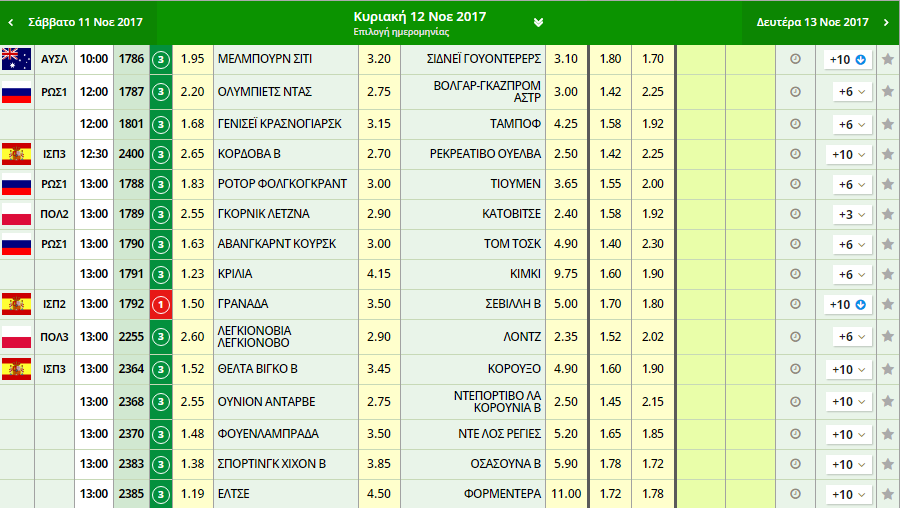Click the red circle icon in the Γρανάδα row
Image resolution: width=900 pixels, height=508 pixels.
pyautogui.click(x=160, y=304)
